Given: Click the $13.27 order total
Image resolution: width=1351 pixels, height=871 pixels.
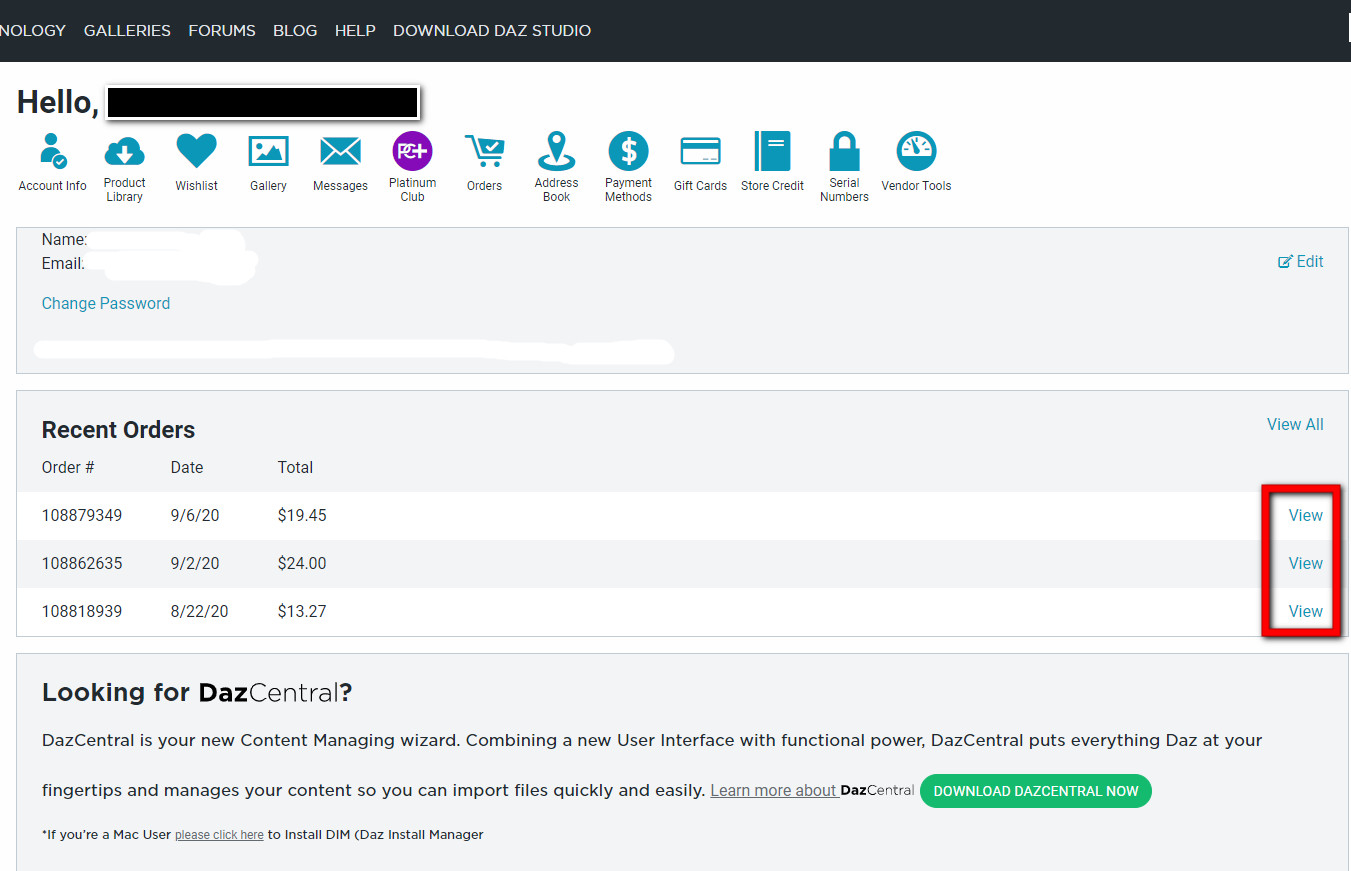Looking at the screenshot, I should [x=302, y=611].
